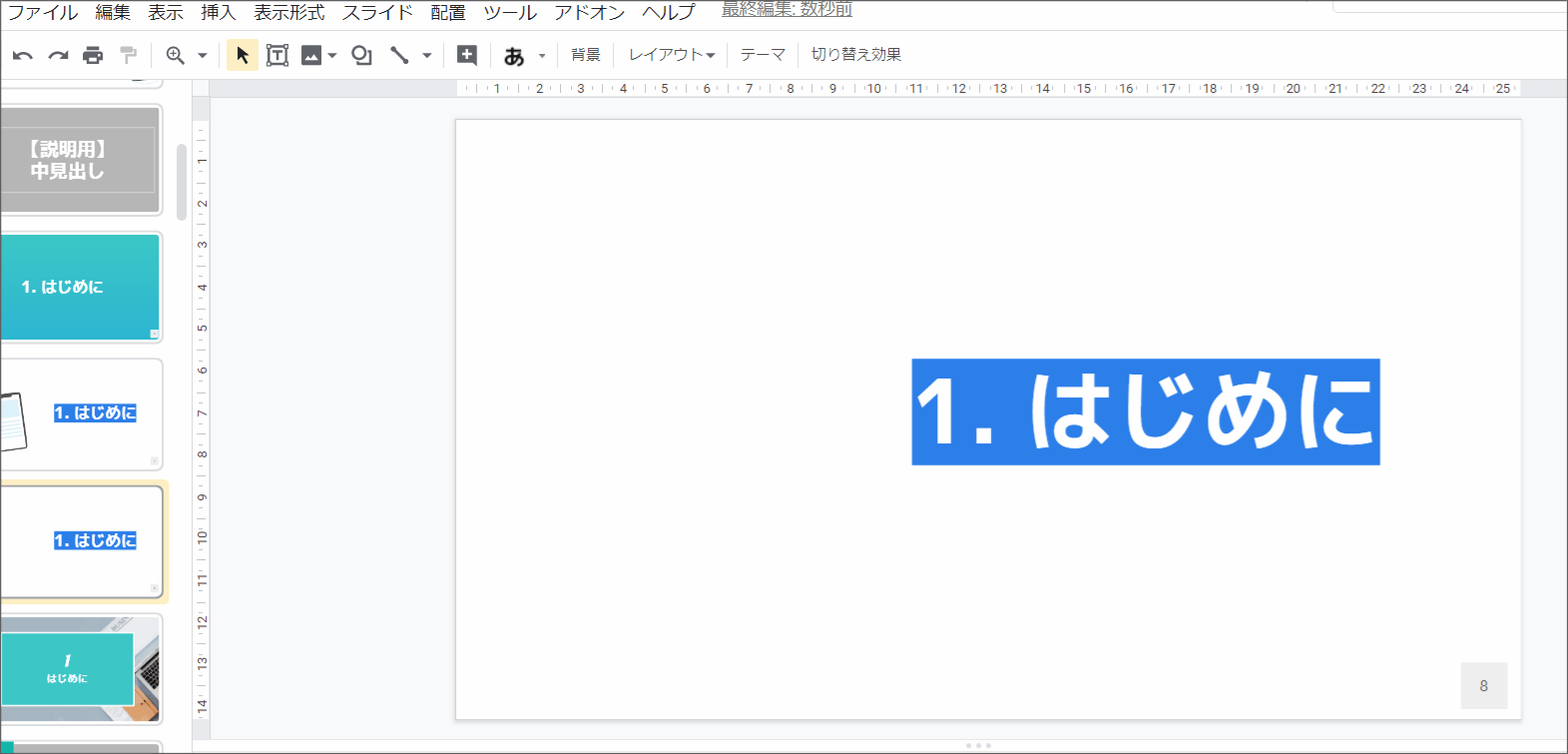Open the 挿入 menu
Viewport: 1568px width, 754px height.
click(218, 13)
